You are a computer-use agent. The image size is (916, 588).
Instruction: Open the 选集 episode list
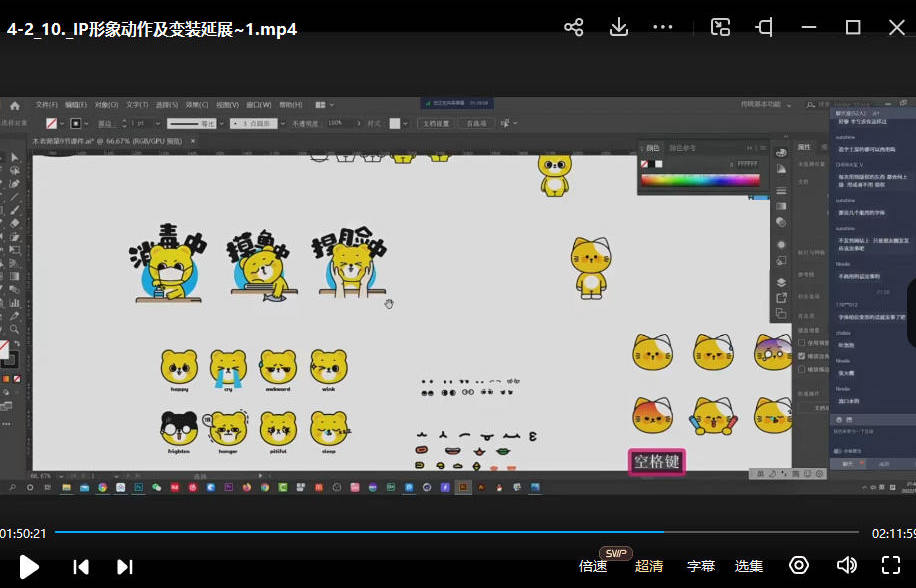pyautogui.click(x=749, y=566)
